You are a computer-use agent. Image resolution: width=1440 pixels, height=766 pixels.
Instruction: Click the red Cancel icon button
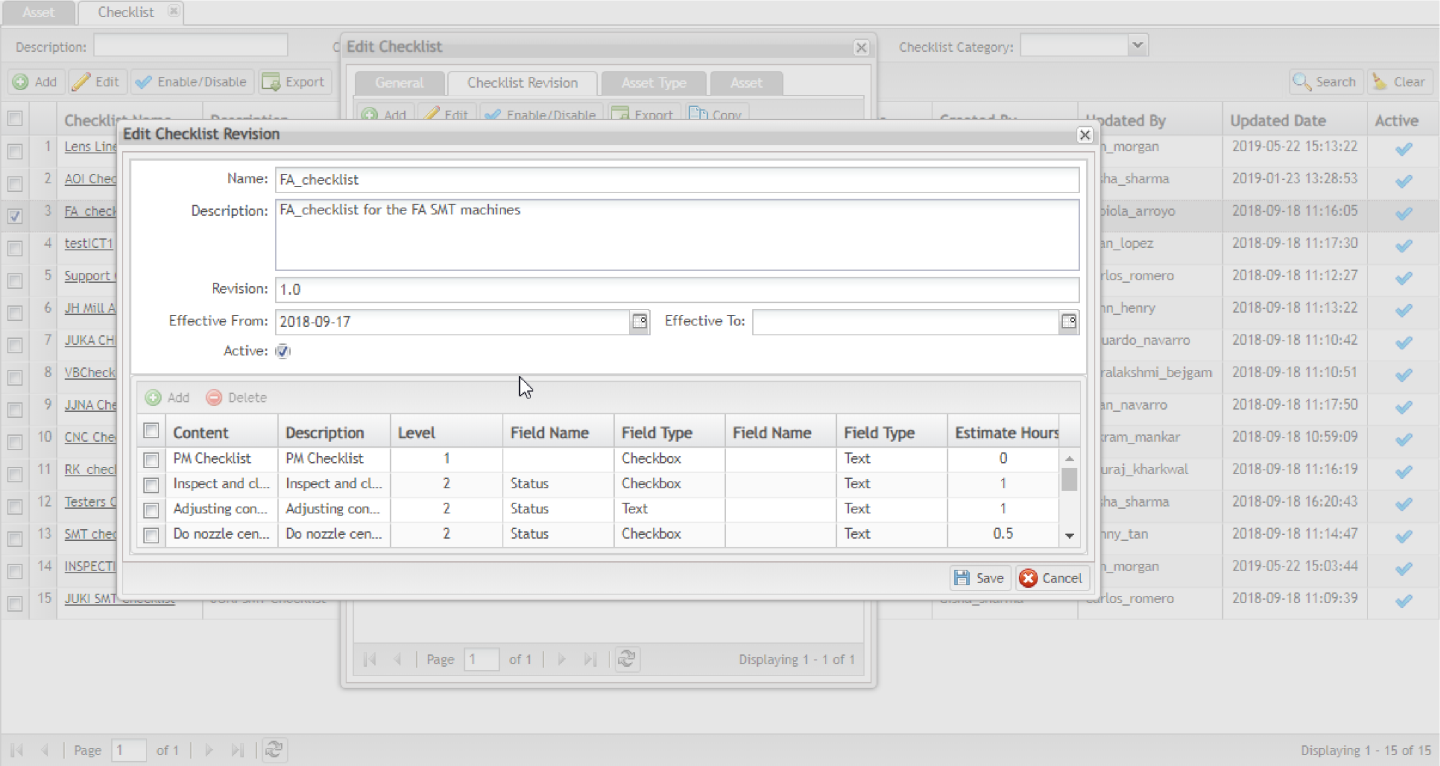1051,578
